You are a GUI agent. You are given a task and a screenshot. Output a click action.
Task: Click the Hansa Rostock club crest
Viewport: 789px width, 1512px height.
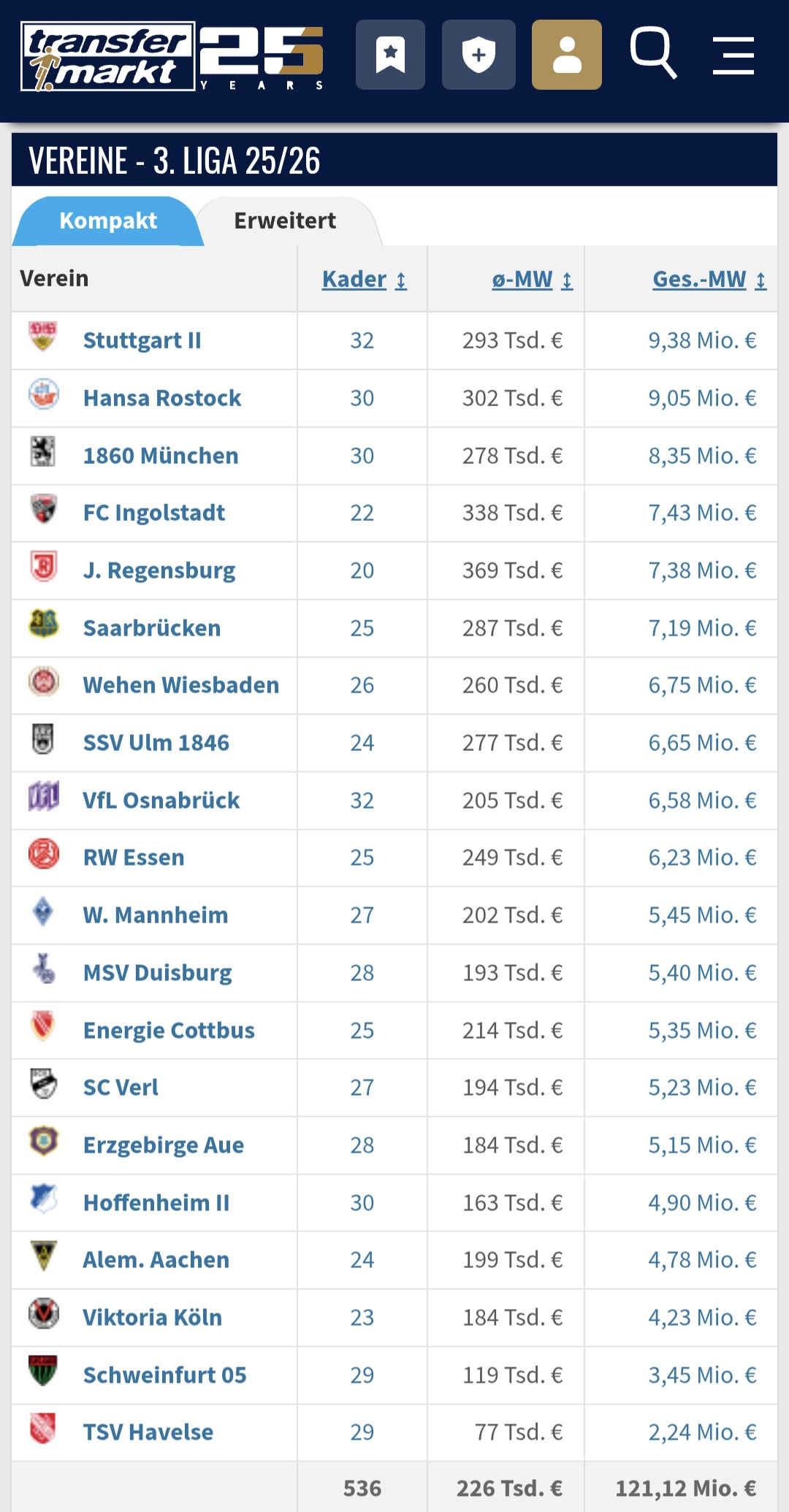point(43,394)
